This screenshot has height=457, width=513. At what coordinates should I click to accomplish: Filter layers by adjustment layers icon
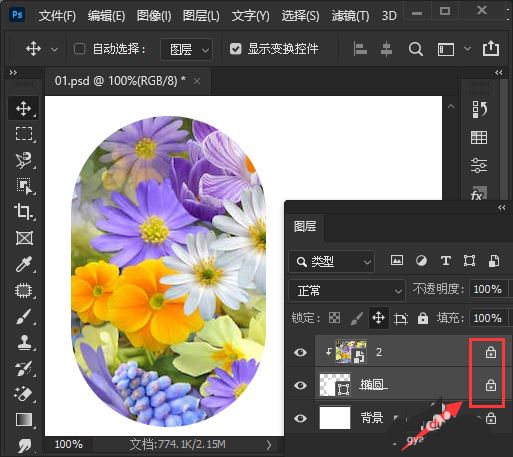421,260
